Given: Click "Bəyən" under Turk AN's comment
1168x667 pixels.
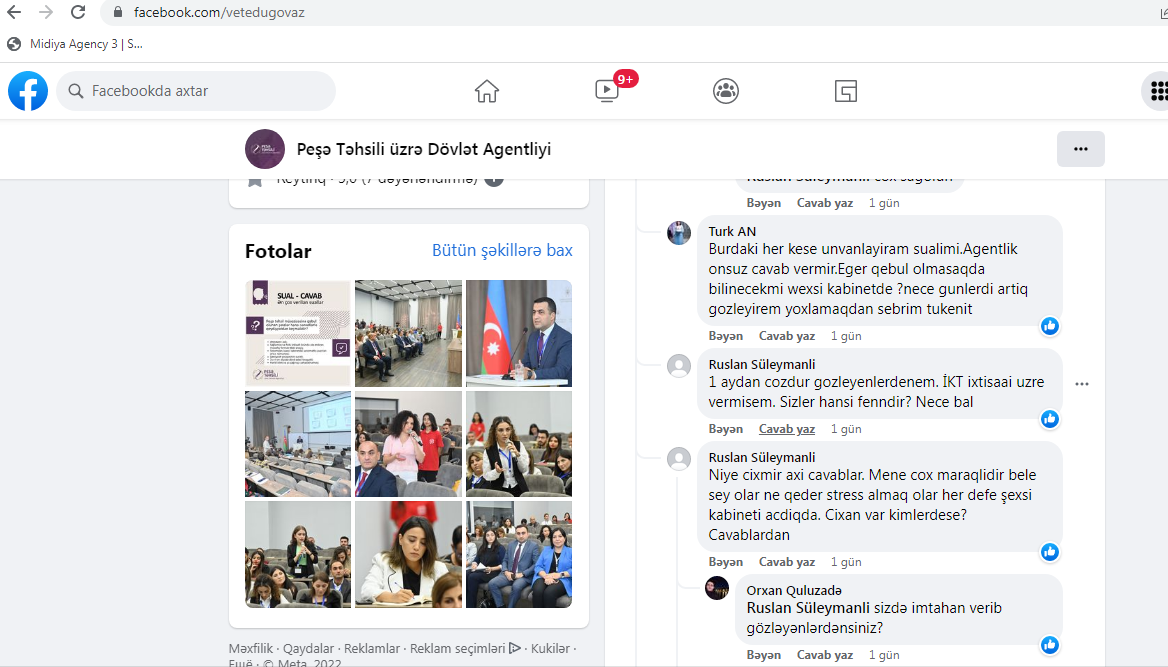Looking at the screenshot, I should [x=726, y=336].
